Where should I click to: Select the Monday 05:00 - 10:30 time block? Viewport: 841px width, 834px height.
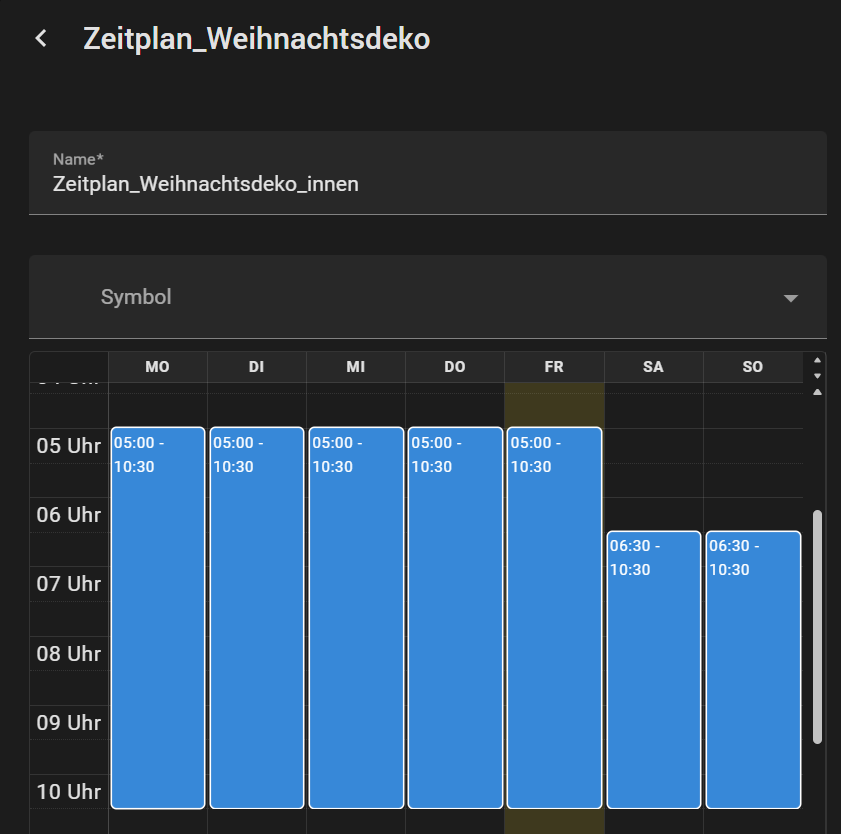pos(158,617)
